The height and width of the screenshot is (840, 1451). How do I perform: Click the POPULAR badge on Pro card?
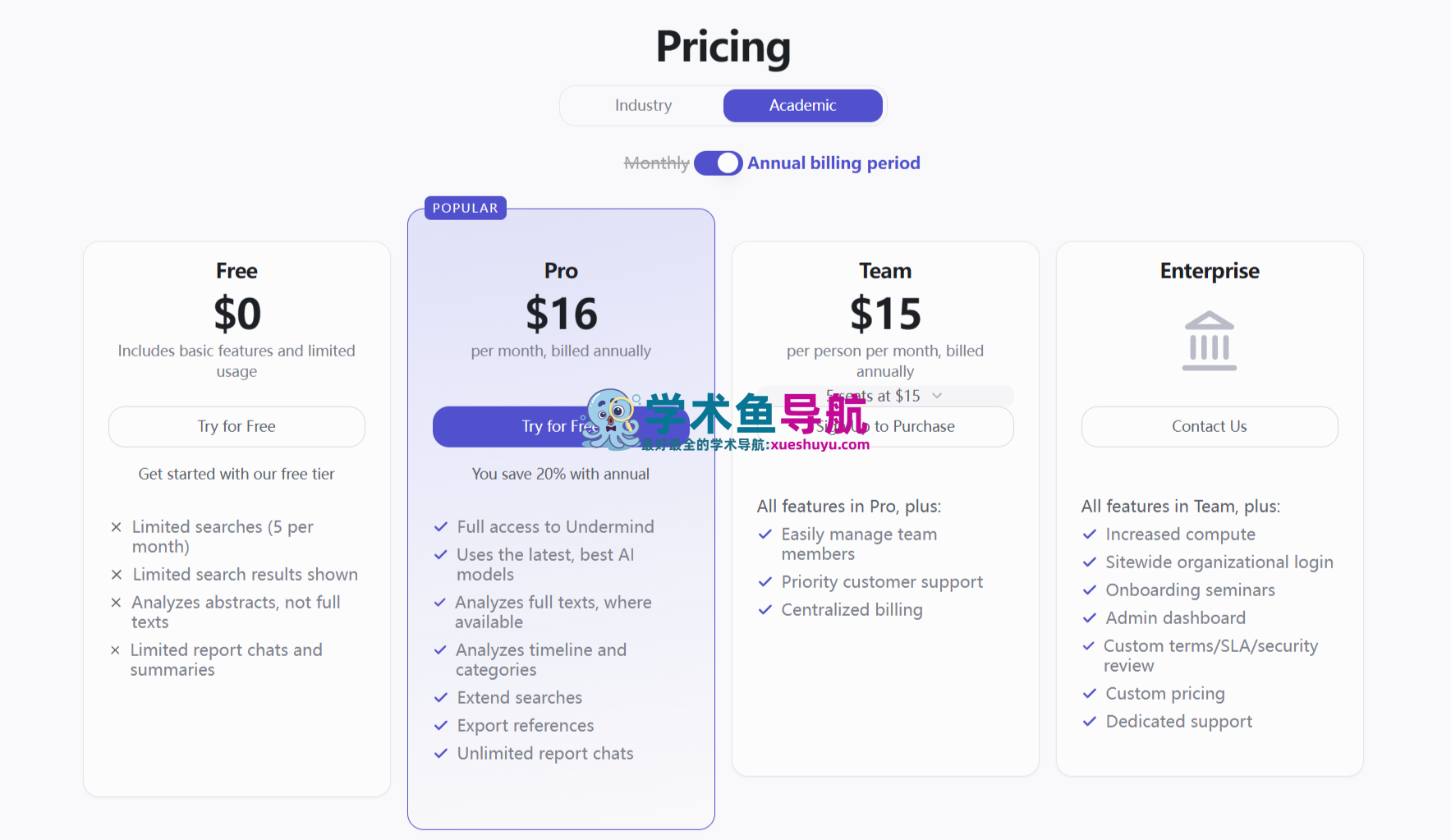[x=465, y=209]
